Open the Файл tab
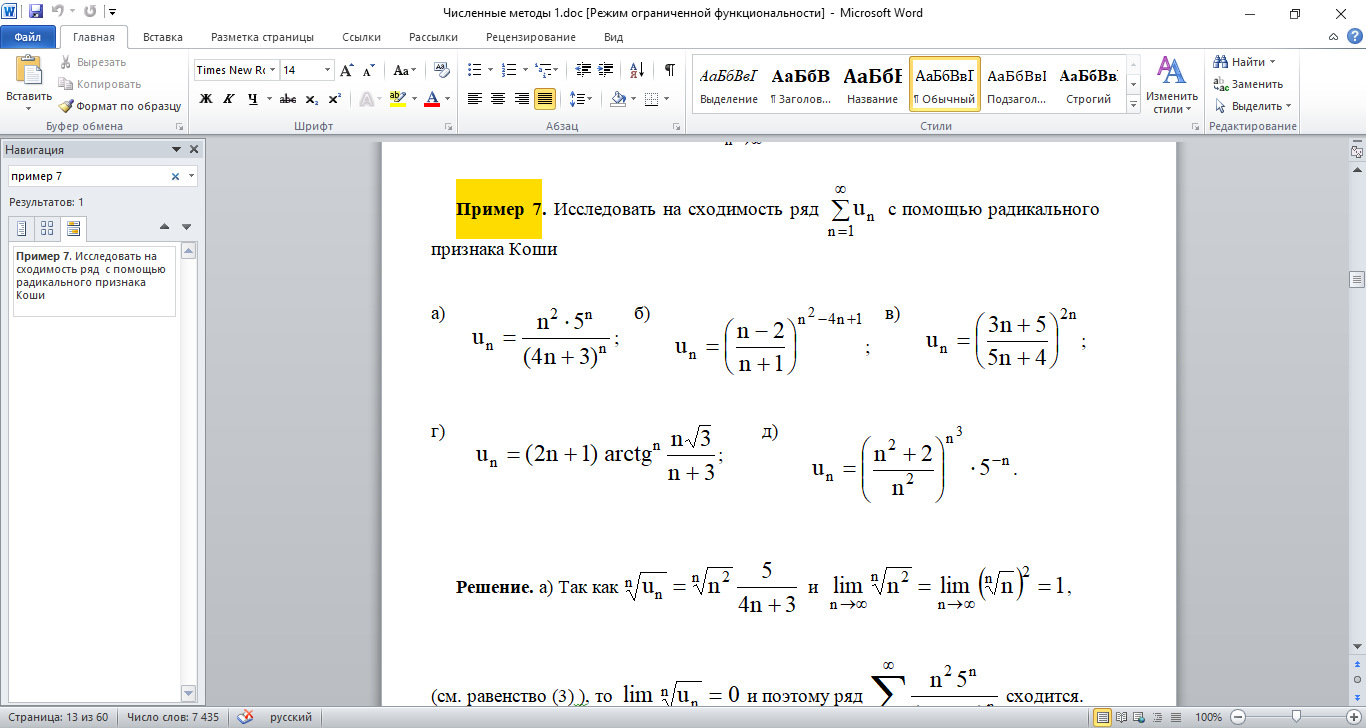Screen dimensions: 1366x728 click(x=28, y=37)
